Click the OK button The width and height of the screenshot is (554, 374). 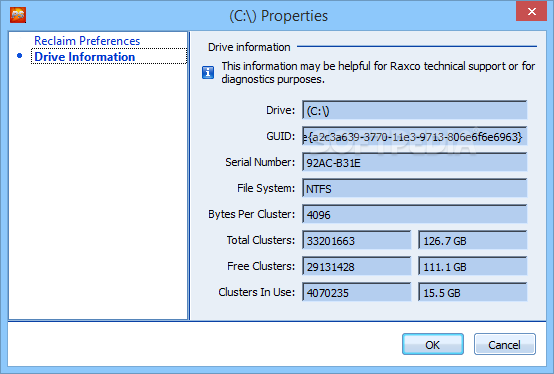pos(432,344)
